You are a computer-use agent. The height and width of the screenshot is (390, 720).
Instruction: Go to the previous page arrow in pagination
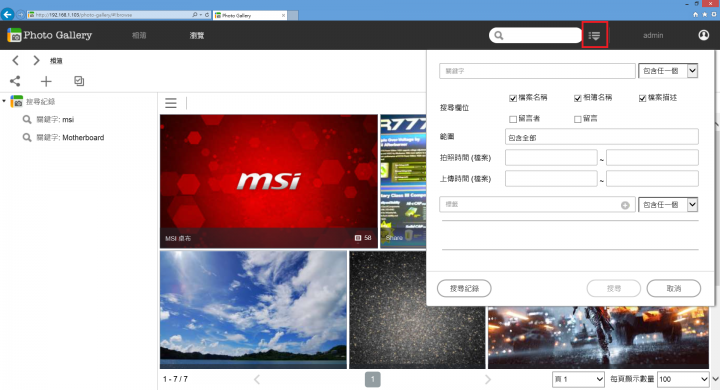[257, 379]
